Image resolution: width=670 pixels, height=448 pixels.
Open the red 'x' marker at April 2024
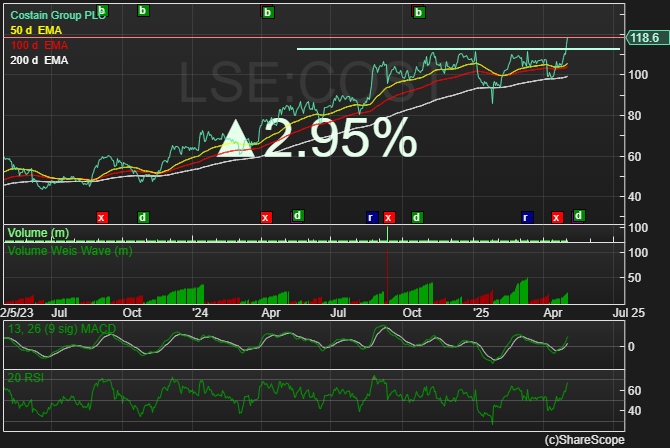[266, 218]
